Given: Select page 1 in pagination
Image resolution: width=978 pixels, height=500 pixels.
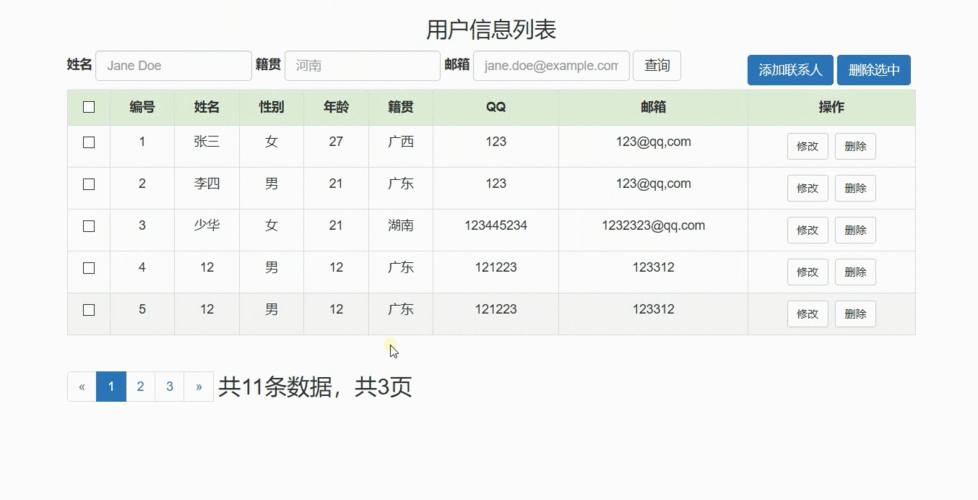Looking at the screenshot, I should tap(111, 387).
